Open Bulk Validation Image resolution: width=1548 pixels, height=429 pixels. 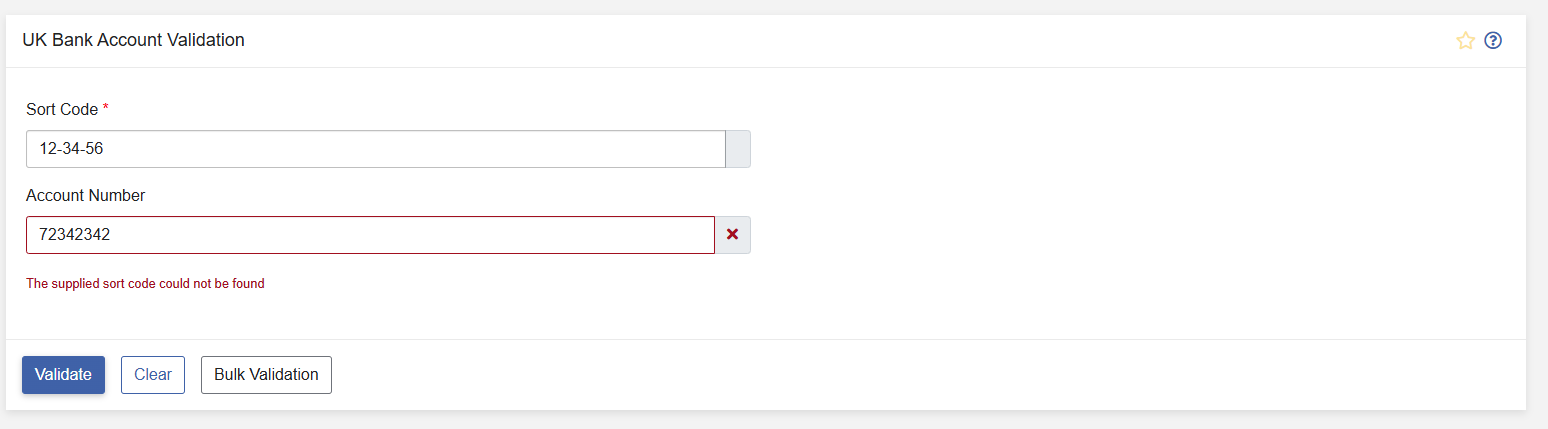266,375
